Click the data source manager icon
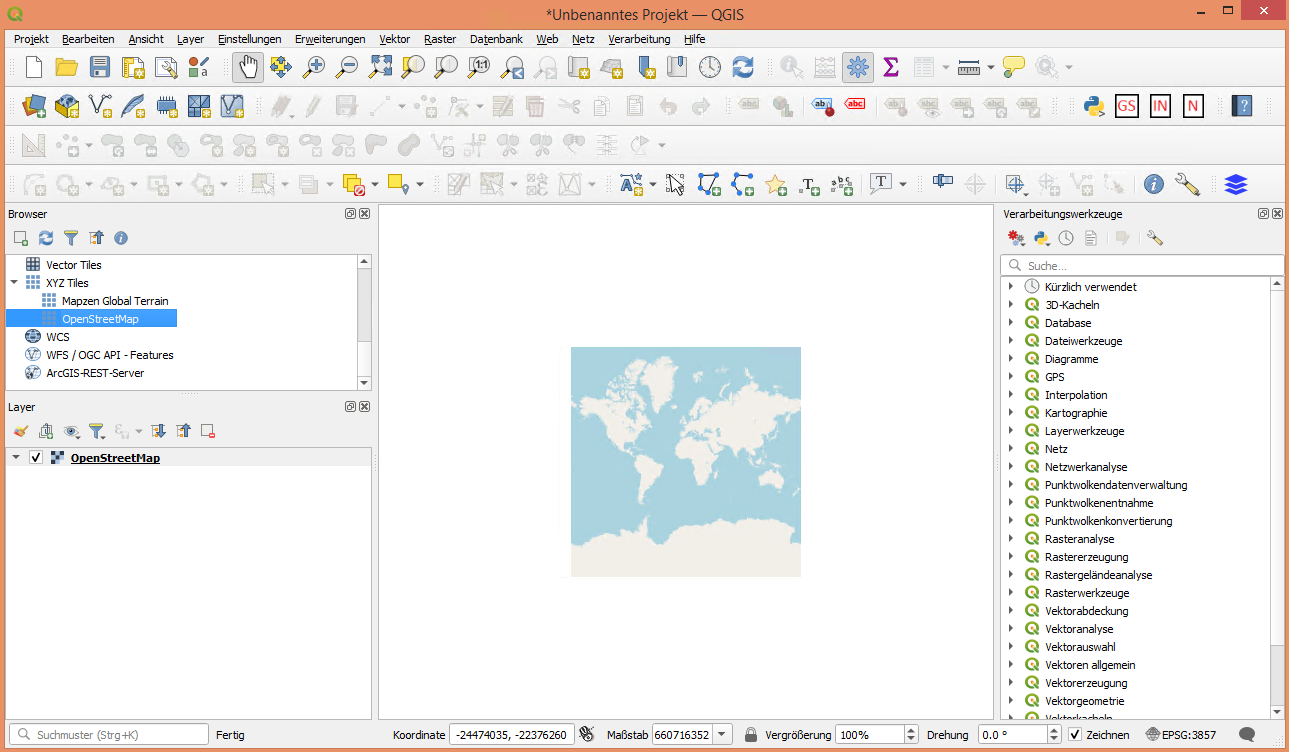The height and width of the screenshot is (752, 1289). pos(34,105)
